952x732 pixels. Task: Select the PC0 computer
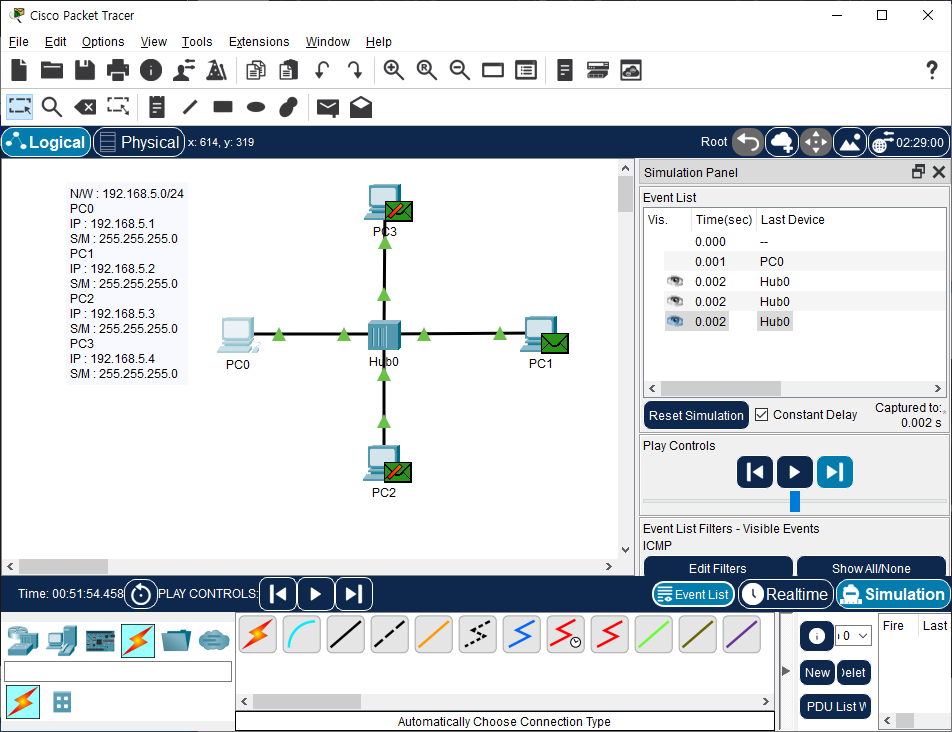pyautogui.click(x=237, y=334)
